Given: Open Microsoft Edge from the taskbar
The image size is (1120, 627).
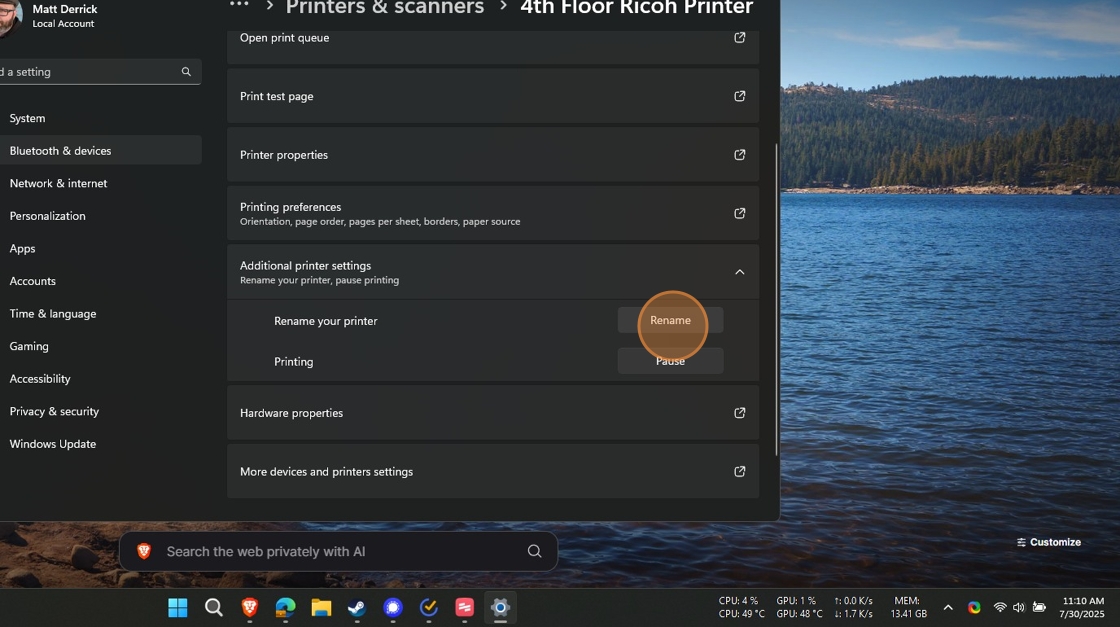Looking at the screenshot, I should click(285, 608).
